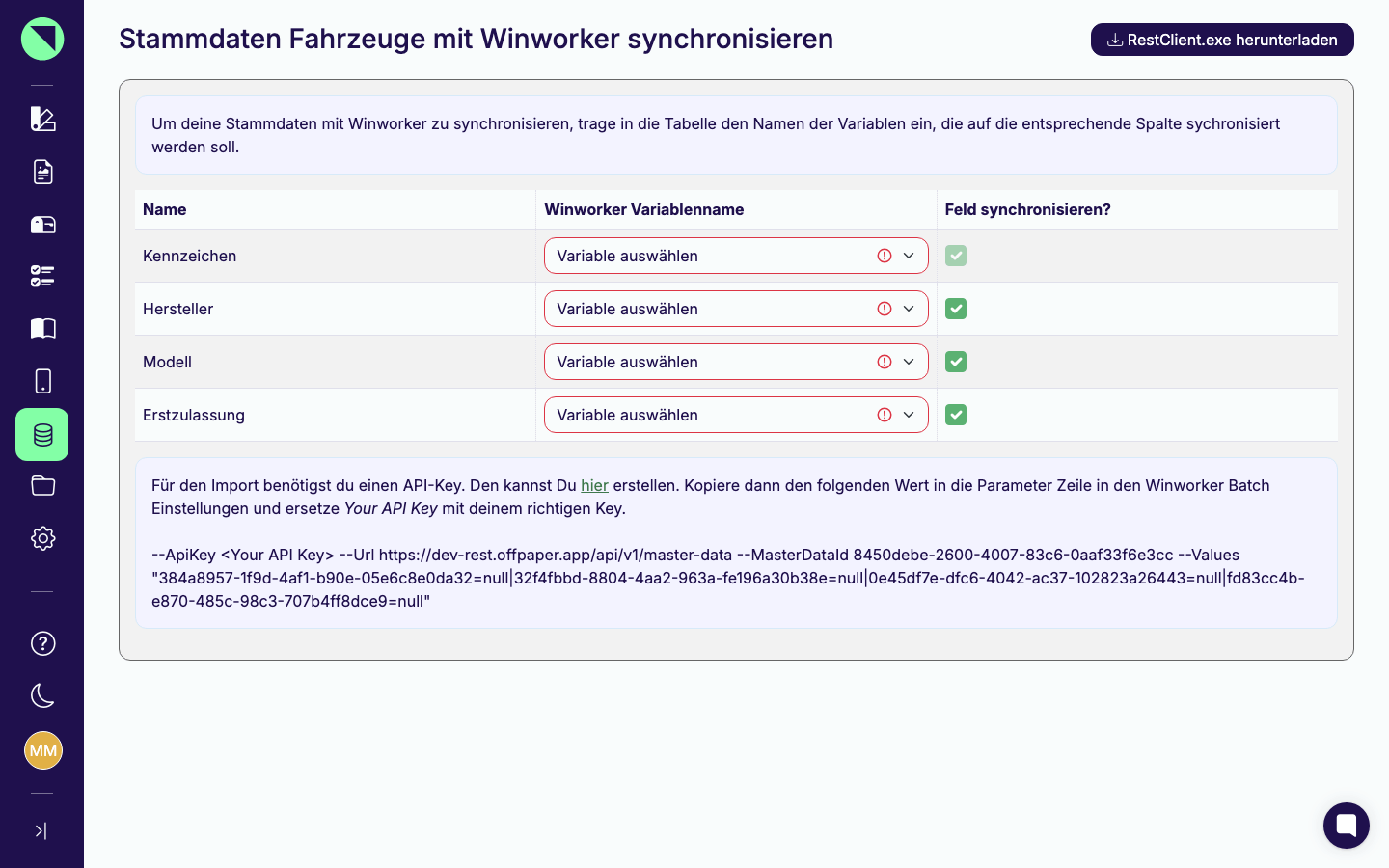The width and height of the screenshot is (1389, 868).
Task: Toggle dark mode with the moon icon
Action: click(x=42, y=695)
